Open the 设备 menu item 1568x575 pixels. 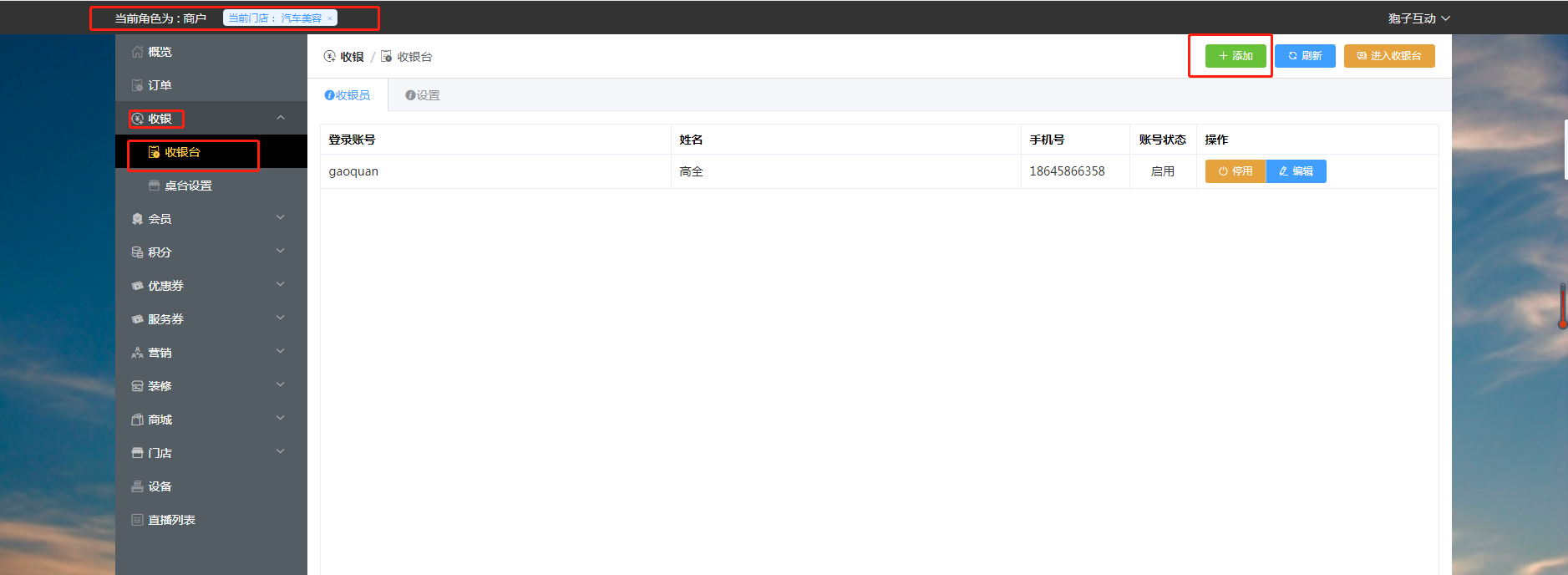point(211,486)
